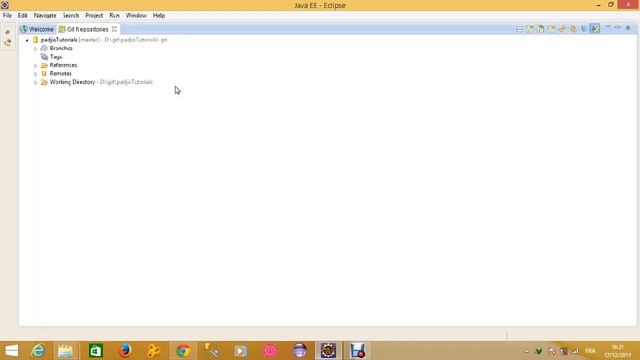640x360 pixels.
Task: Open the Windows Start button
Action: 11,351
